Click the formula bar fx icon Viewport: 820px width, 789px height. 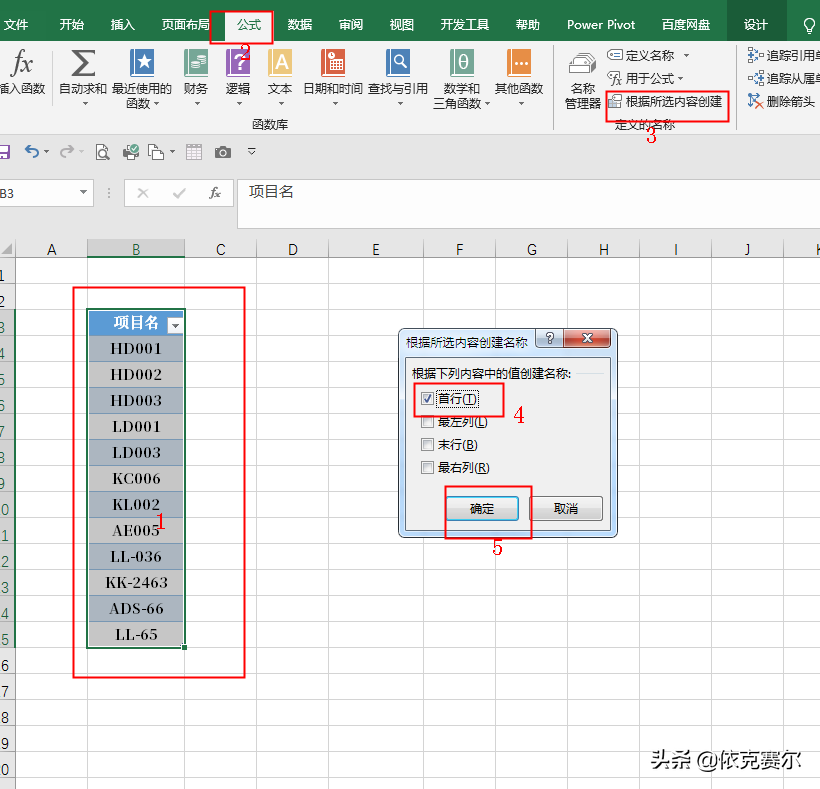(x=215, y=193)
